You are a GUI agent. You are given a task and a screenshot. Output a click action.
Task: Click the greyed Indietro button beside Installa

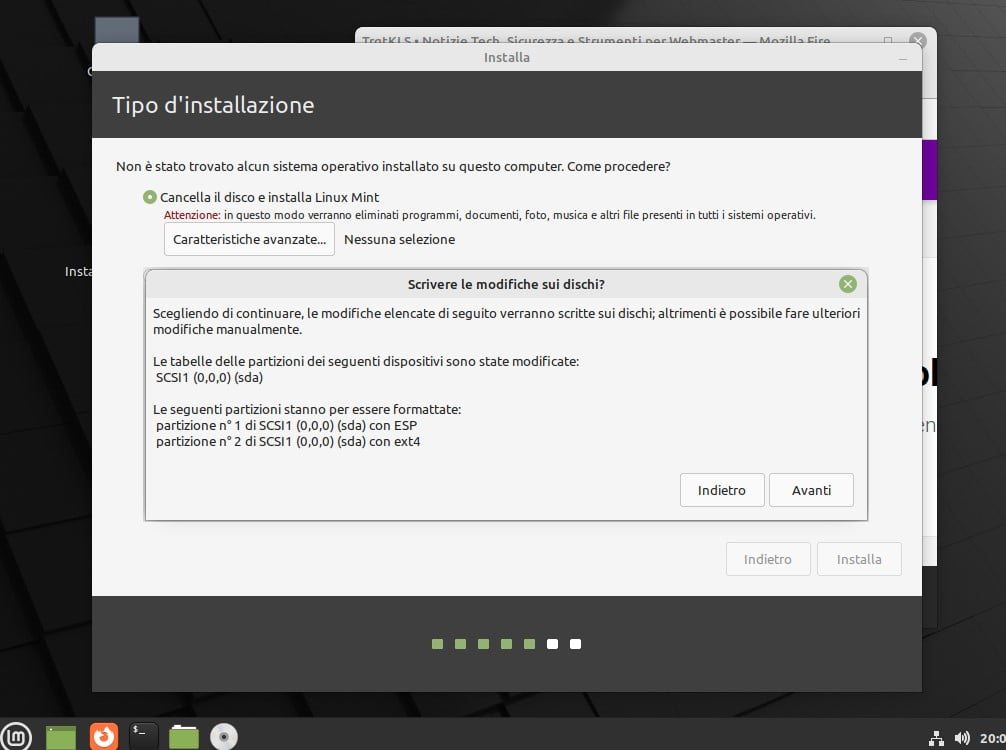pos(767,559)
